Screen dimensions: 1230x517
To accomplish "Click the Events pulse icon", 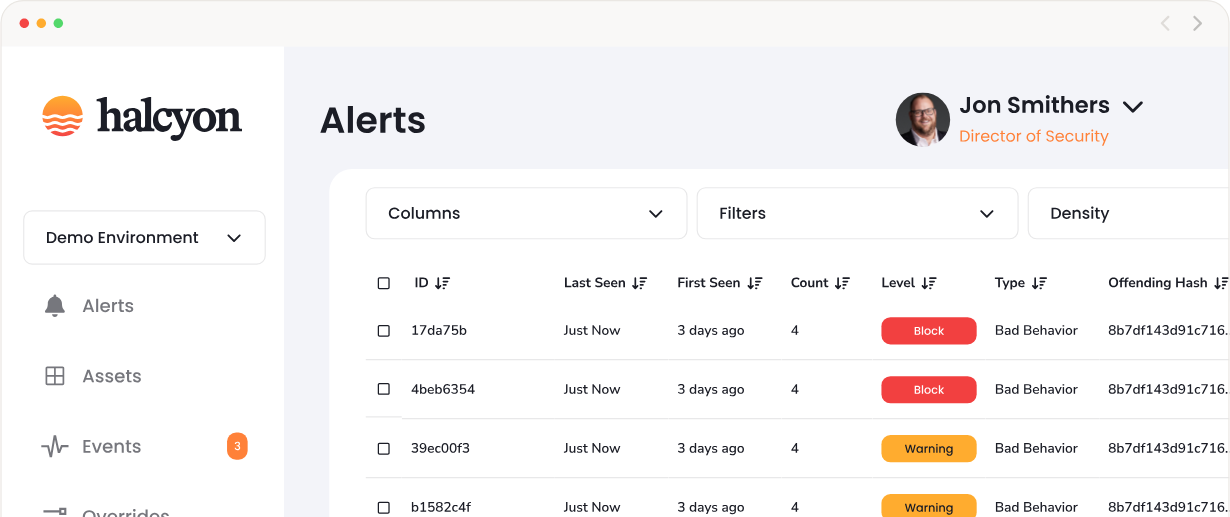I will pos(55,447).
